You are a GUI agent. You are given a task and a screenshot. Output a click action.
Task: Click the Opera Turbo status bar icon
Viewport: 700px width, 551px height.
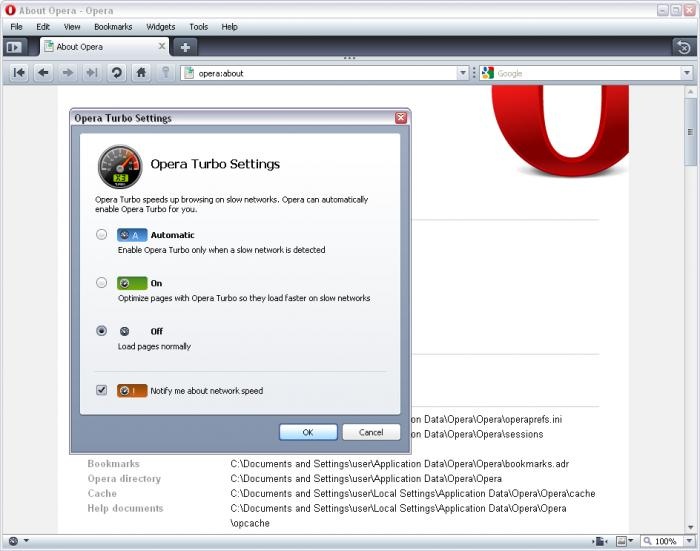tap(13, 541)
